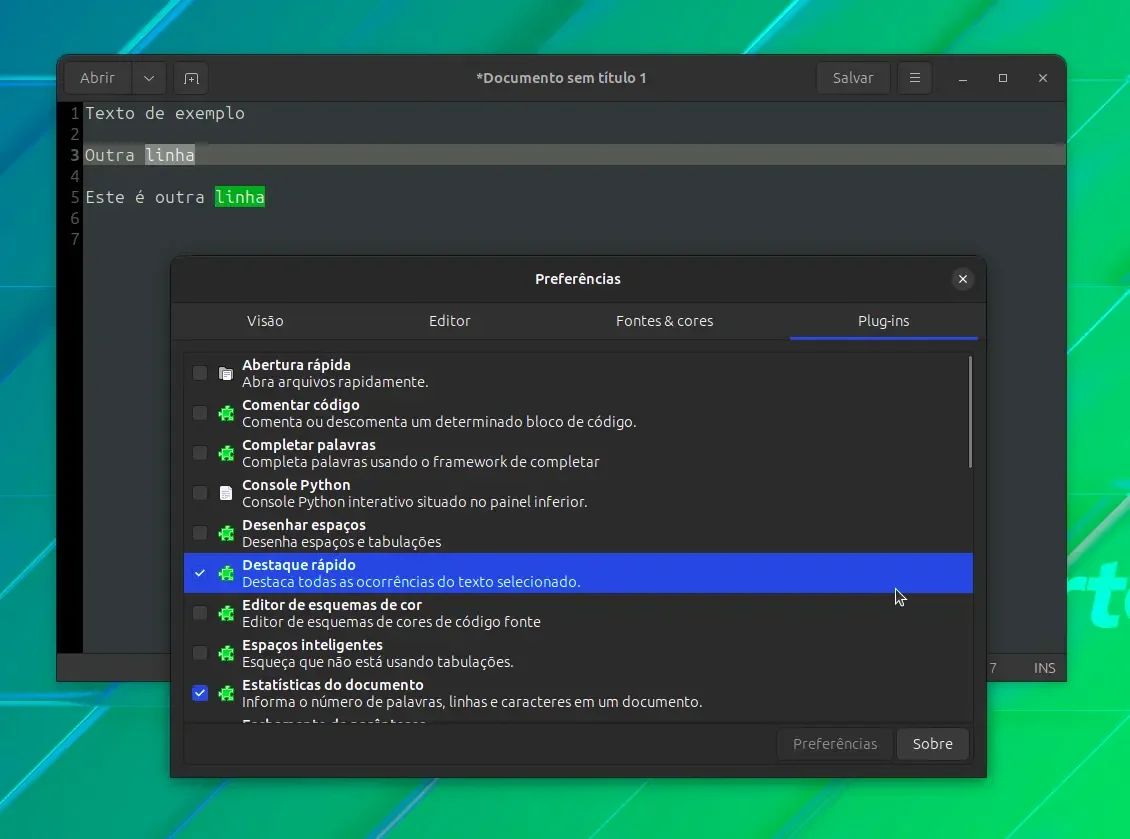The image size is (1130, 839).
Task: Select the 'Estatísticas do documento' plugin name
Action: point(332,685)
